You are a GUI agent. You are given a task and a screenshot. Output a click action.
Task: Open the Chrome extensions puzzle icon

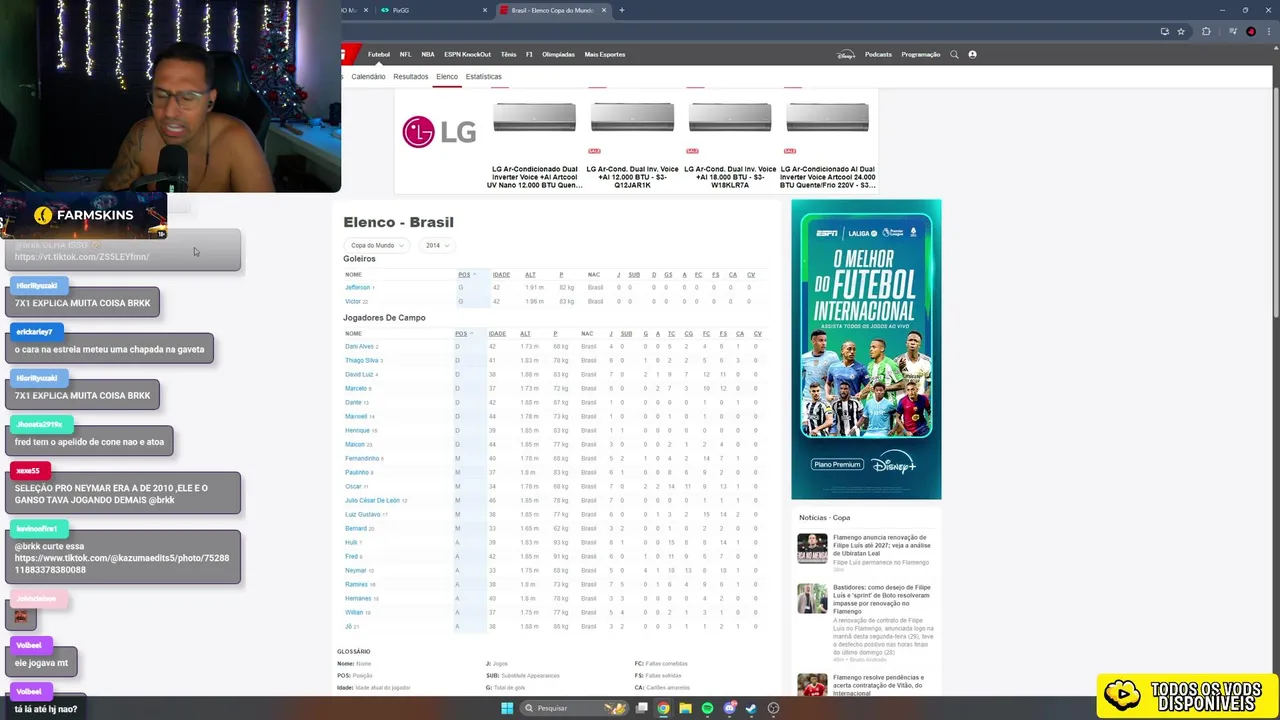click(x=1206, y=31)
